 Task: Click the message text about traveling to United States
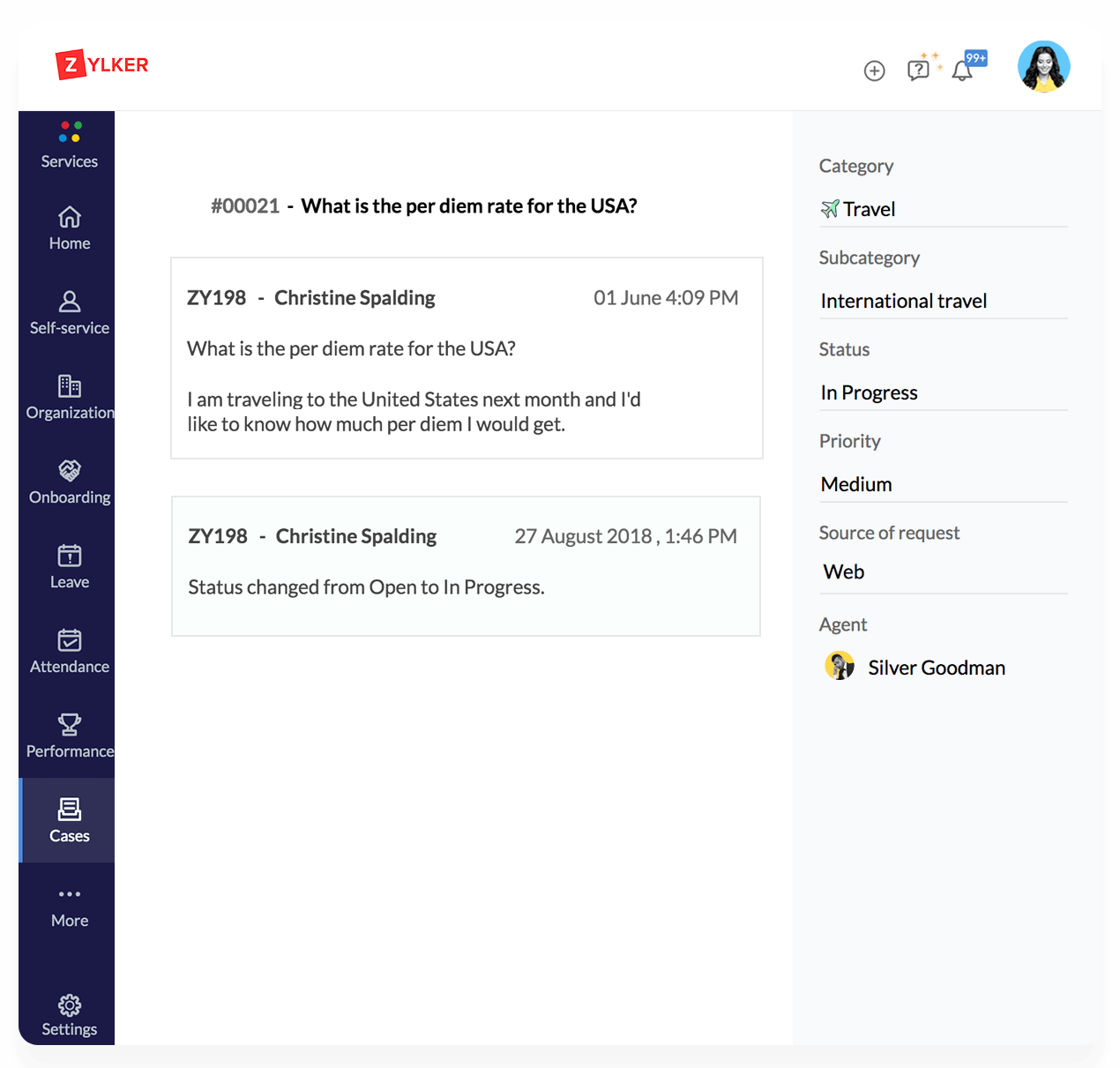pos(414,412)
